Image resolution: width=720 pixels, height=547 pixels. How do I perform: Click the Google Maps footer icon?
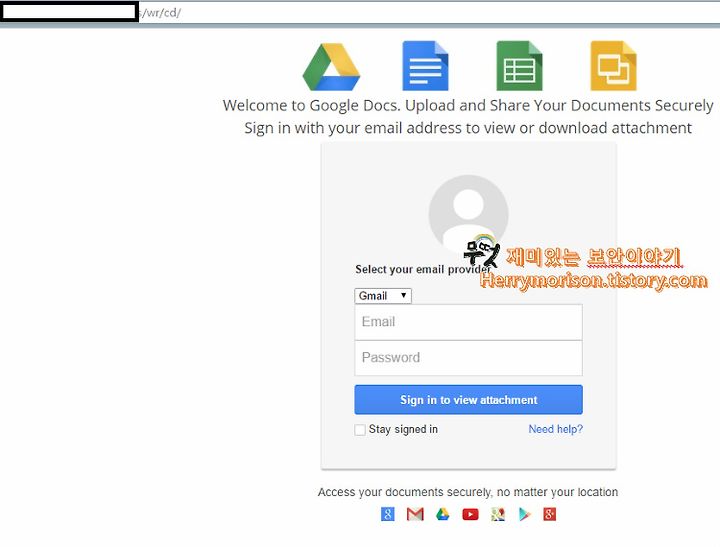coord(498,514)
